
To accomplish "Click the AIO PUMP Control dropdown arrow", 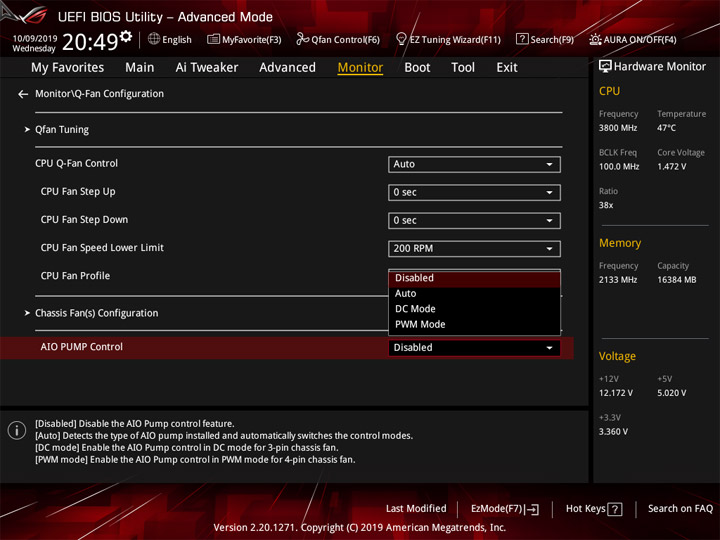I will (549, 348).
